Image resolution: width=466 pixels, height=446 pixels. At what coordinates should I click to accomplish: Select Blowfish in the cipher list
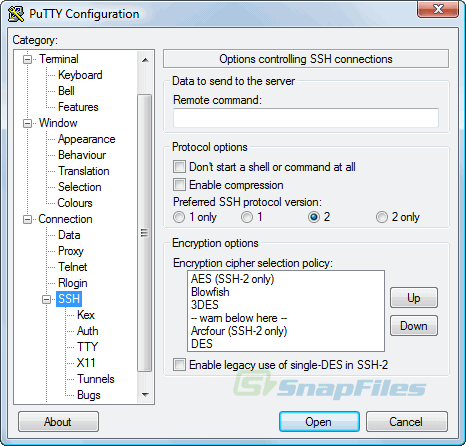pos(210,292)
